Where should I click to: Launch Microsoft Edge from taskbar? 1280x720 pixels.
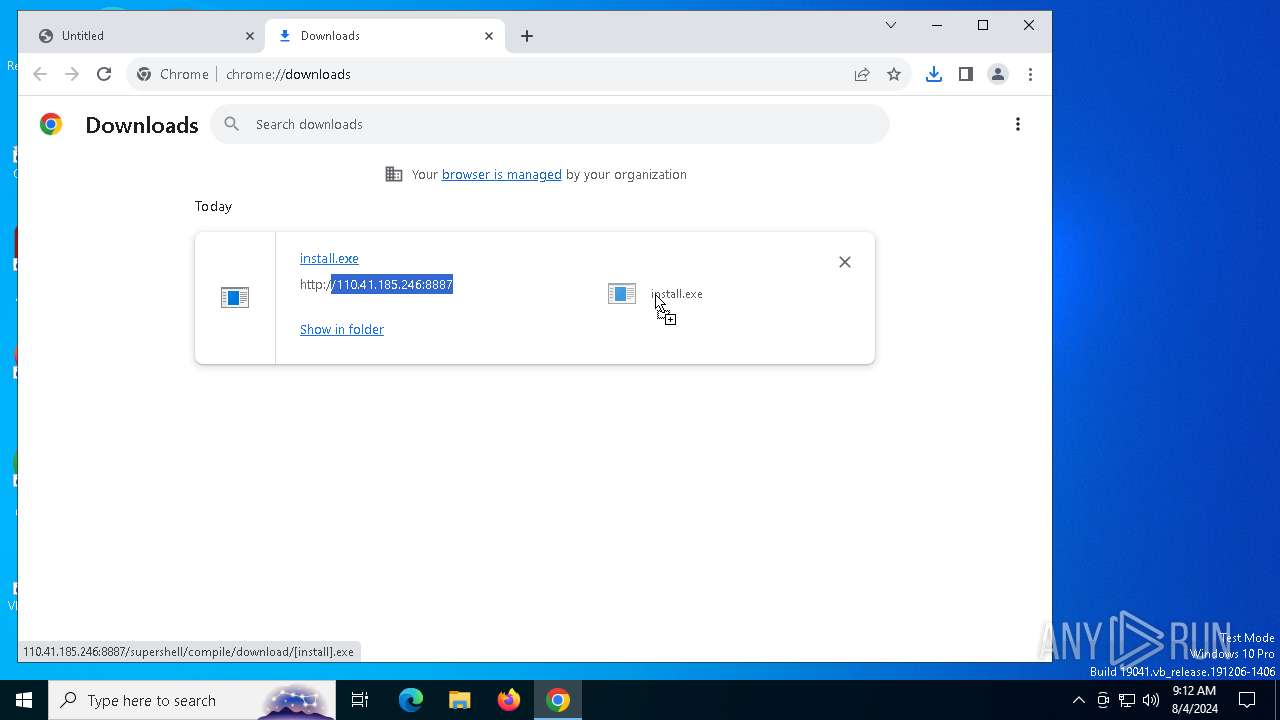click(411, 700)
